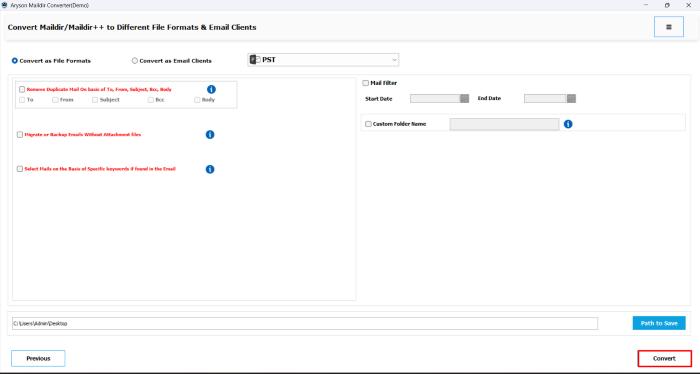700x374 pixels.
Task: Click the Convert button
Action: pyautogui.click(x=664, y=358)
